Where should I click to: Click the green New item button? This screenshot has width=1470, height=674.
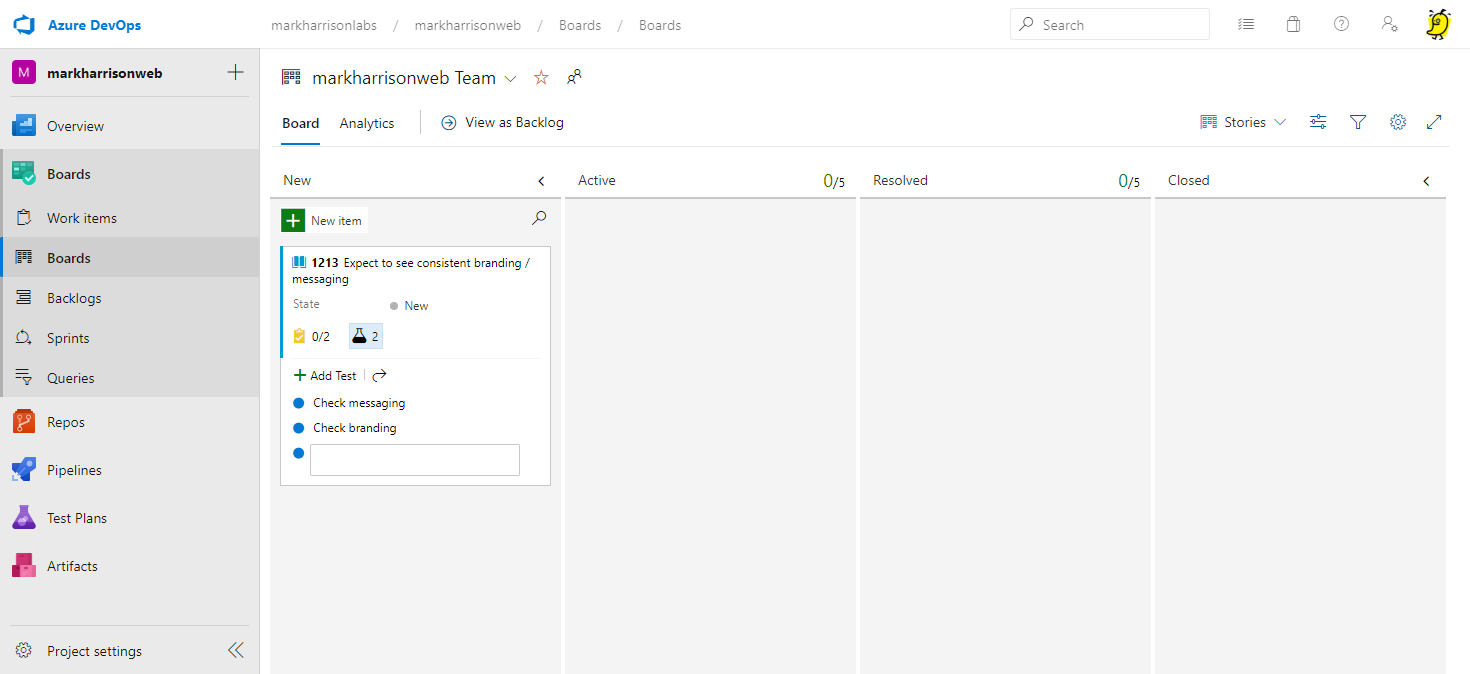(324, 220)
